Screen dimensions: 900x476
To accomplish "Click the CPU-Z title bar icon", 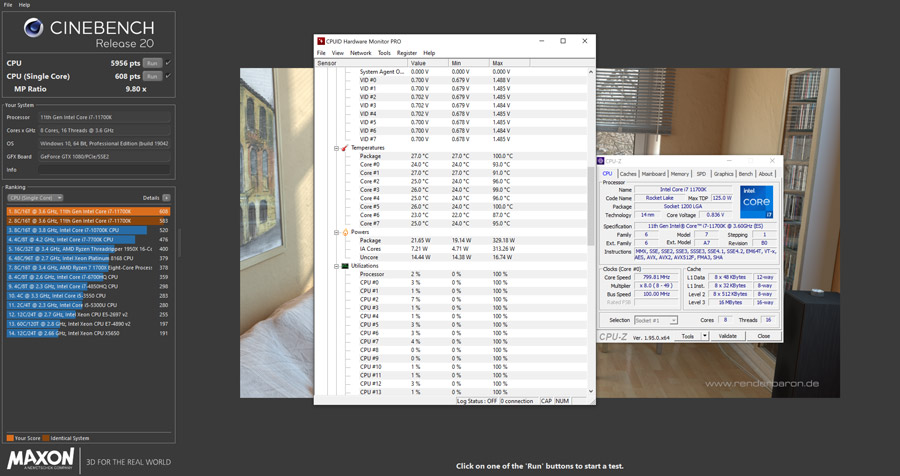I will [x=601, y=161].
